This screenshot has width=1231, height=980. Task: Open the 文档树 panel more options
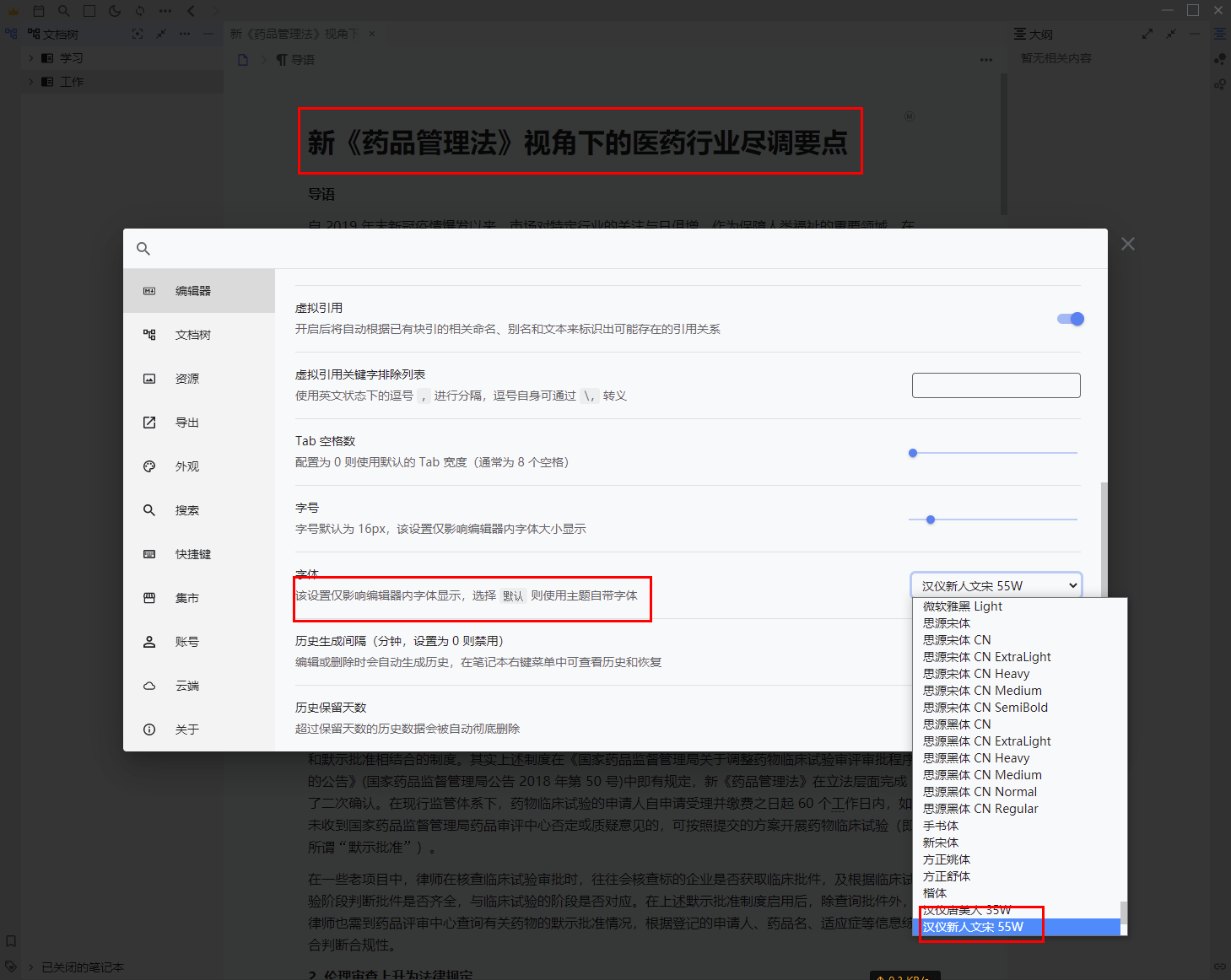185,34
